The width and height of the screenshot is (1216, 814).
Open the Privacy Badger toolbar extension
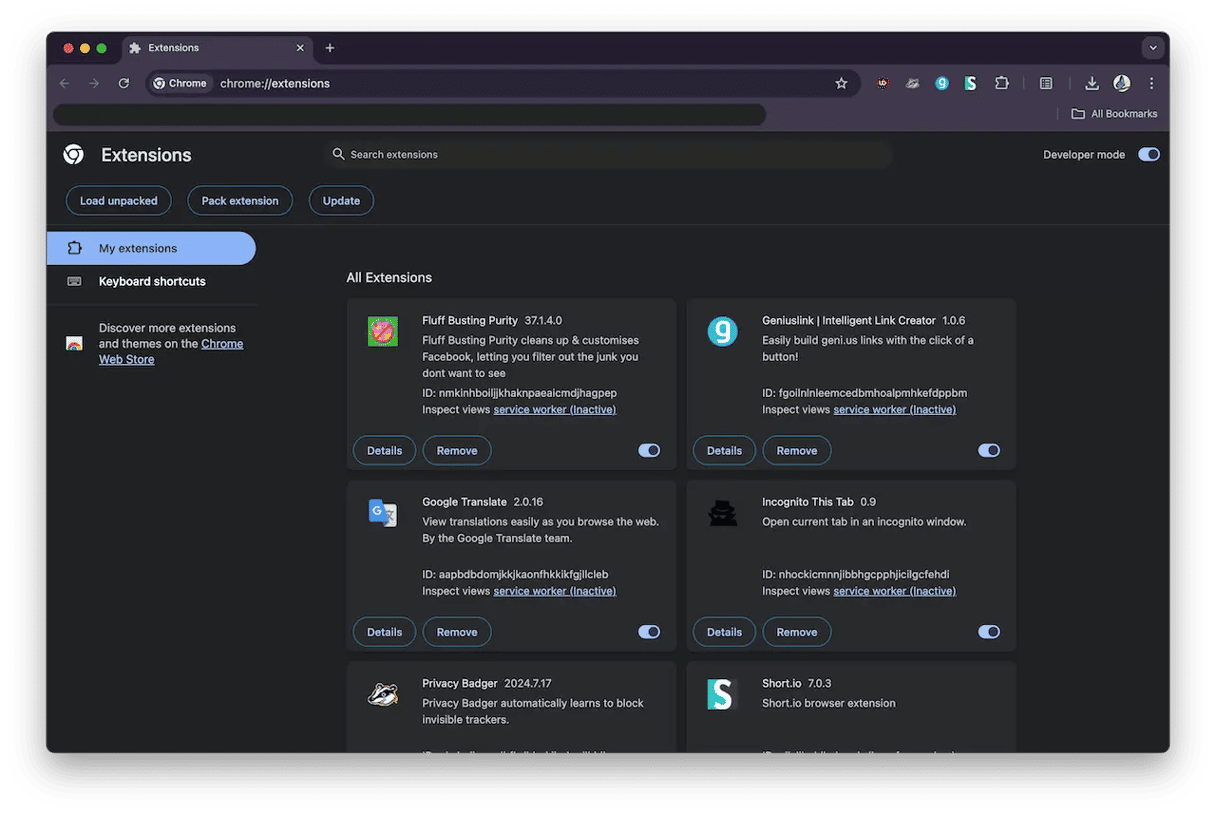(x=912, y=84)
